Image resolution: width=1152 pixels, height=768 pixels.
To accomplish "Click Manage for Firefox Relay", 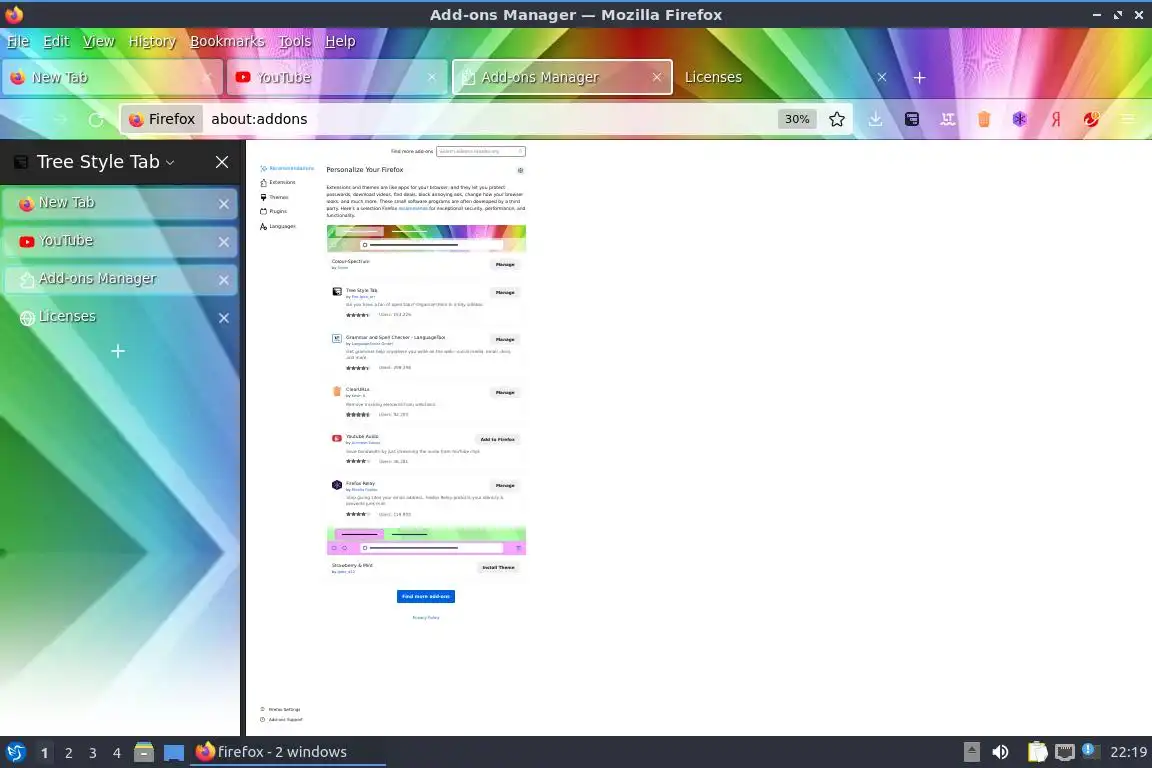I will pyautogui.click(x=505, y=486).
